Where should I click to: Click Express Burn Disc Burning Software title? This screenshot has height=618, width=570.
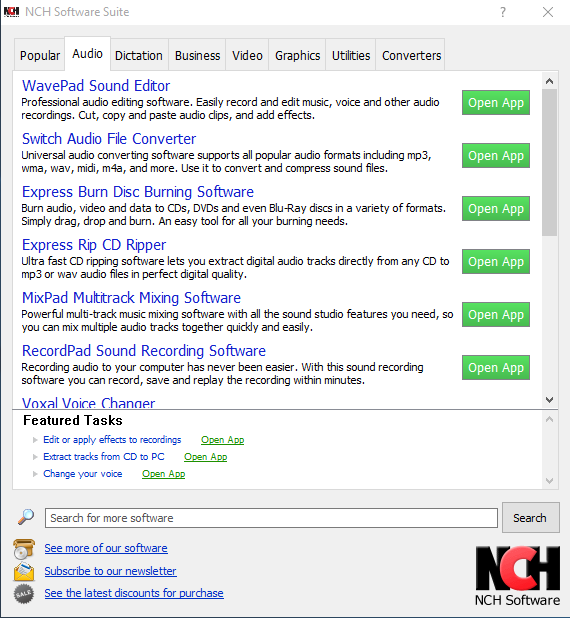[138, 192]
